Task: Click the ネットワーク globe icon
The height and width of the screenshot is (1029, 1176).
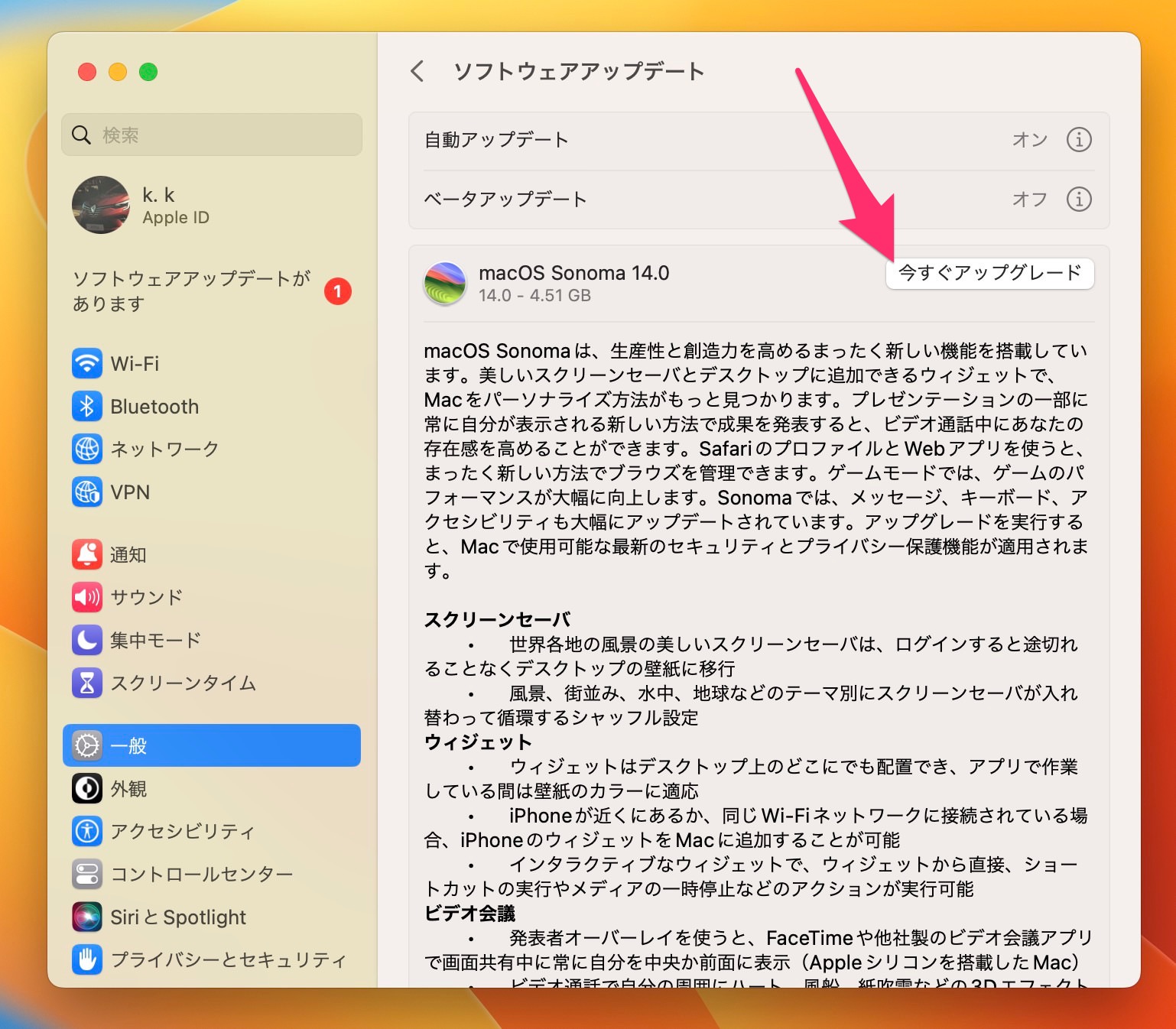Action: 87,450
